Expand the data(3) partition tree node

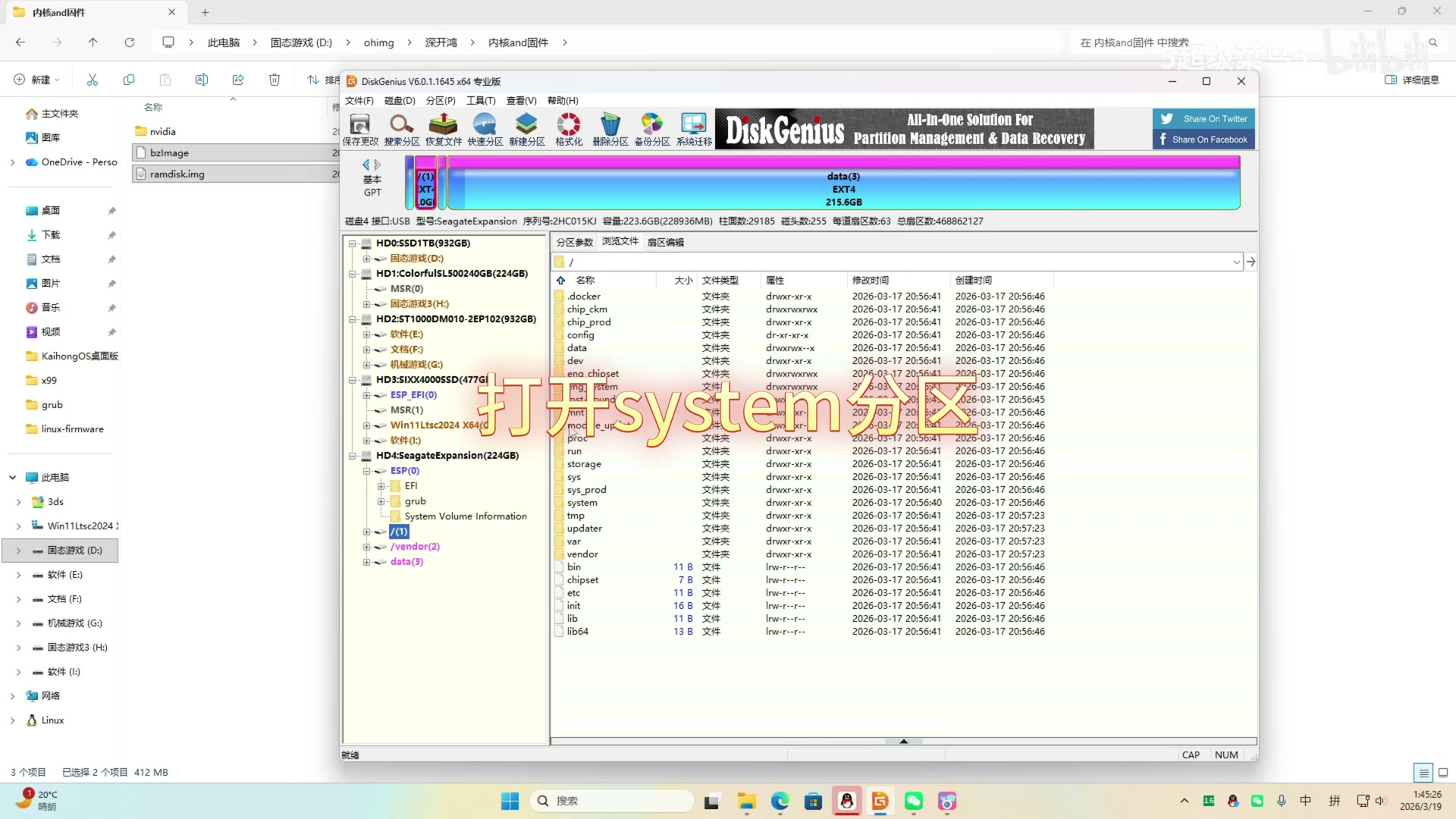coord(366,562)
